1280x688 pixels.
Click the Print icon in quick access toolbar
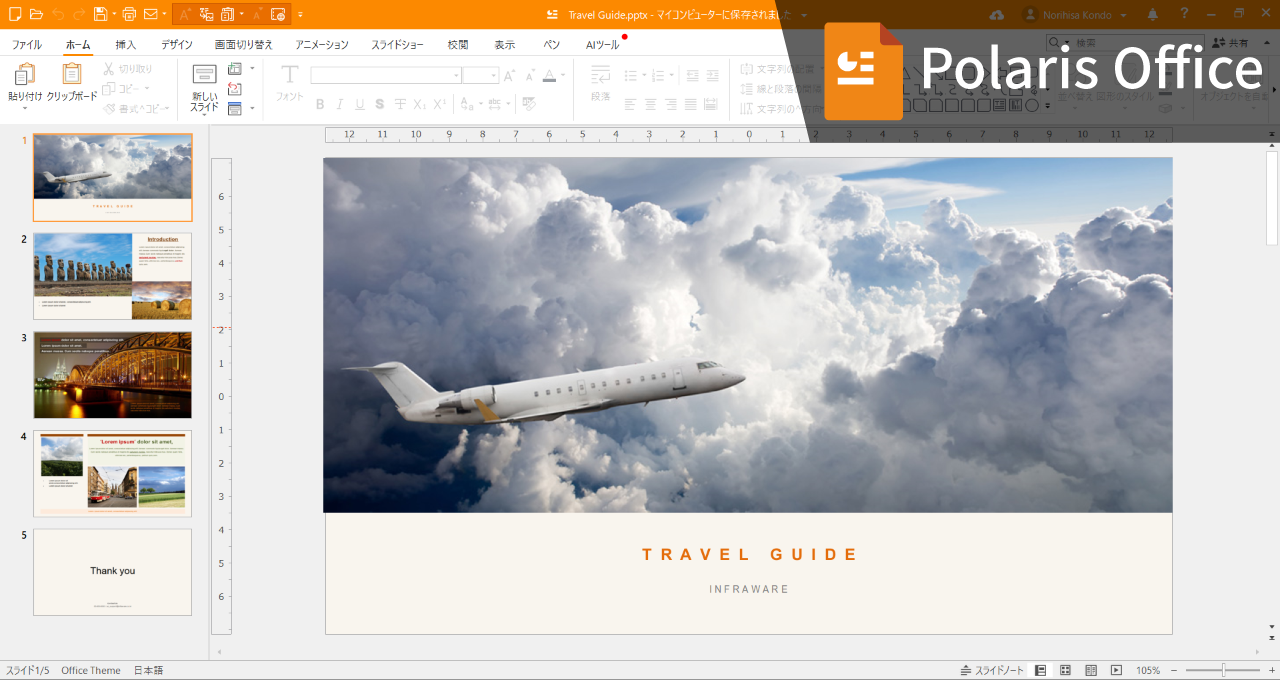128,14
